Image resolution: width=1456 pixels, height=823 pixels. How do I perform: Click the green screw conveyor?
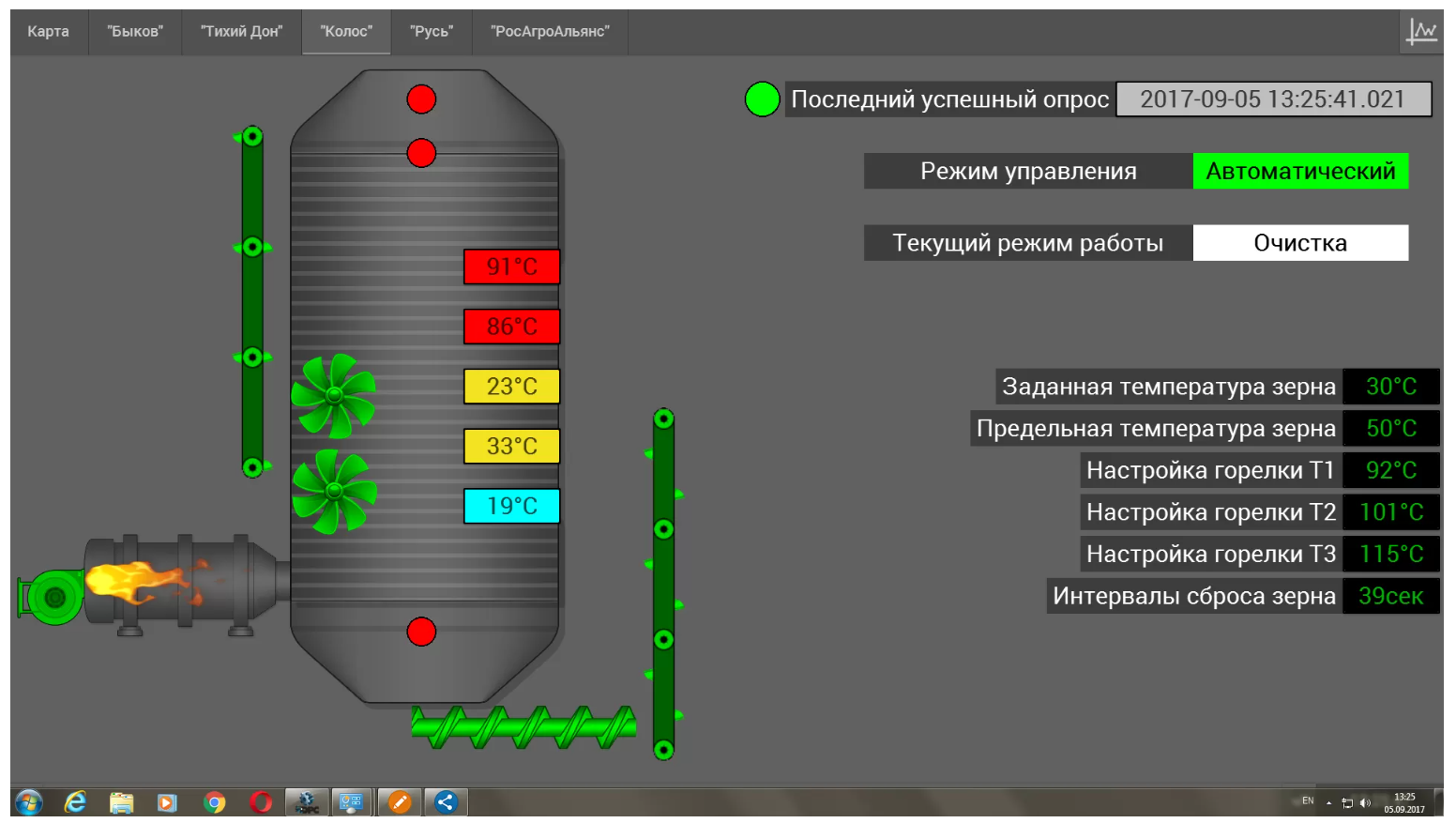pyautogui.click(x=523, y=727)
